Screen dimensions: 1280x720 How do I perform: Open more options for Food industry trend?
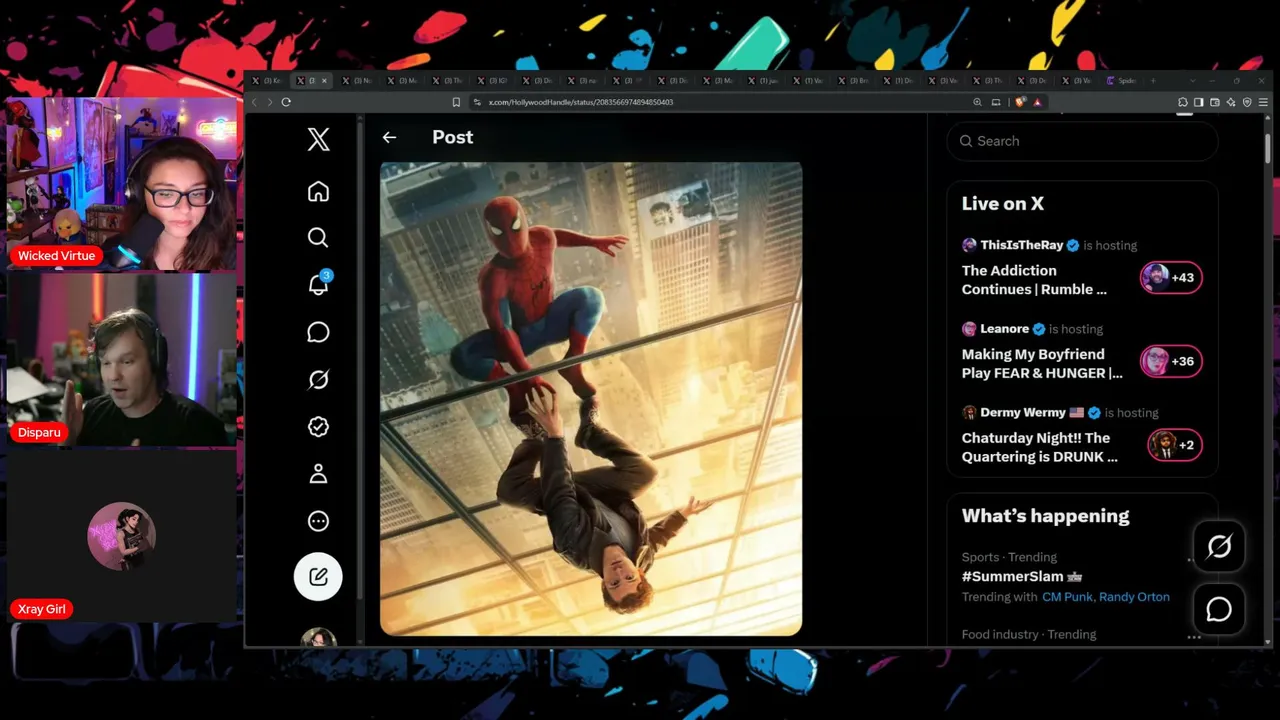[x=1194, y=636]
